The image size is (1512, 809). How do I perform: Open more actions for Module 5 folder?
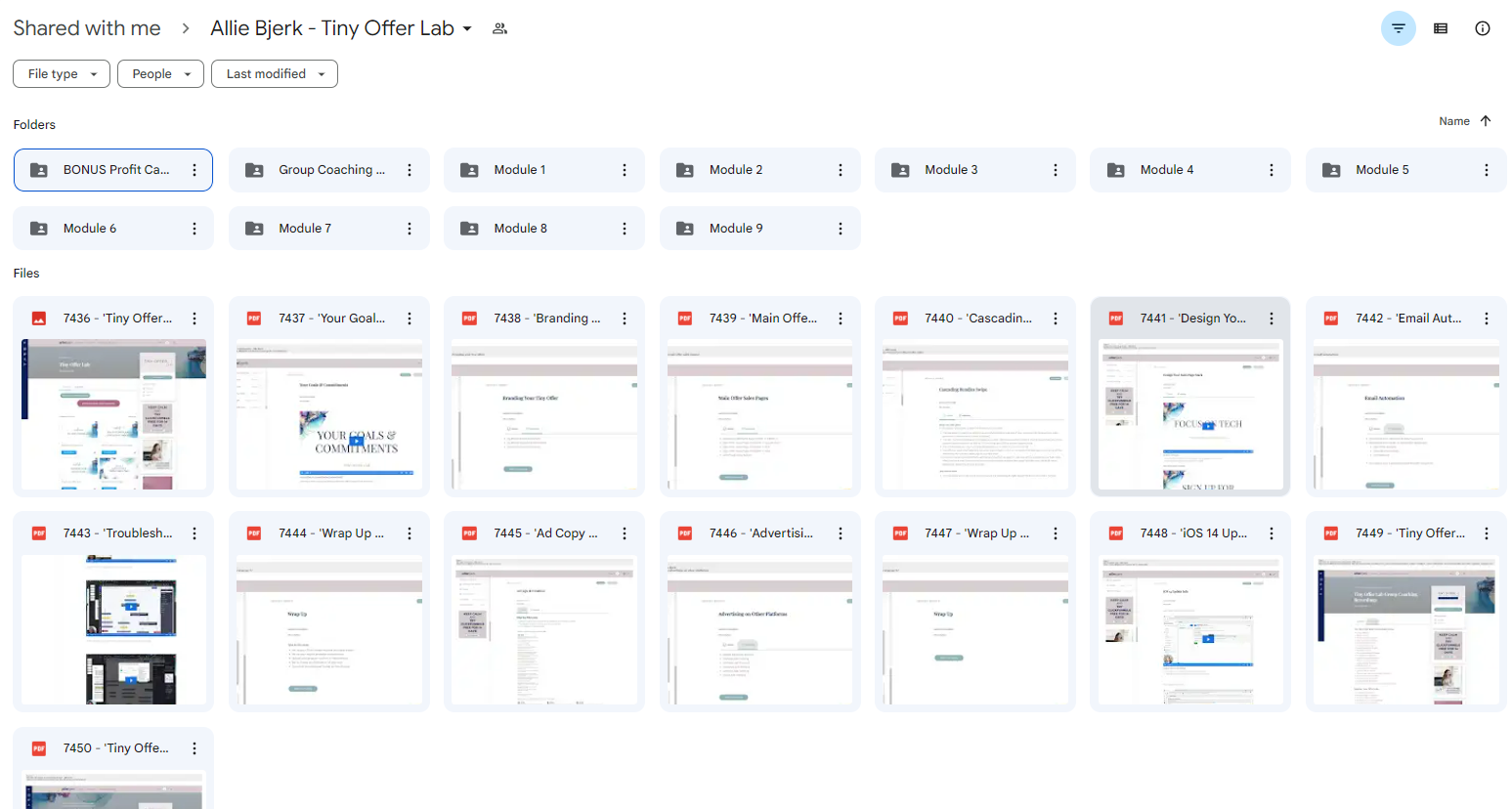(x=1487, y=170)
